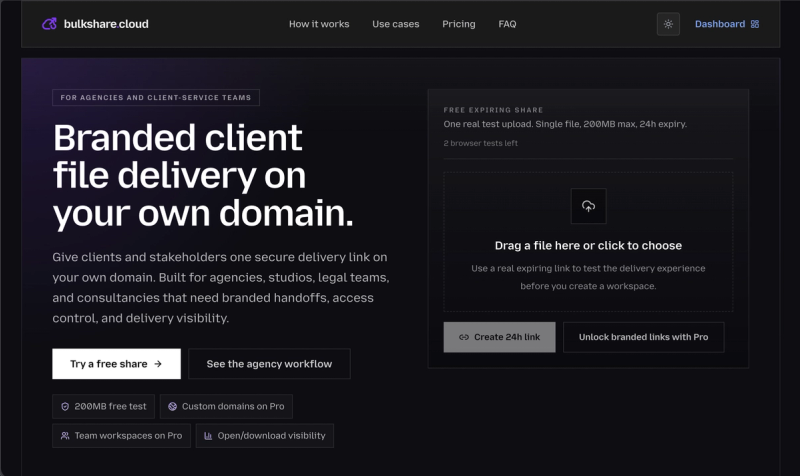Click the Drag a file here or click text

588,245
